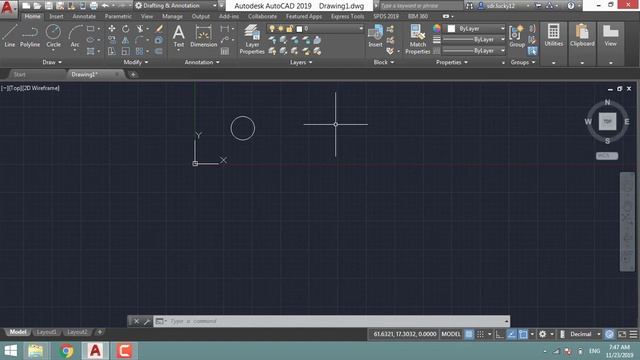Image resolution: width=640 pixels, height=360 pixels.
Task: Open the Annotate ribbon tab
Action: tap(84, 16)
